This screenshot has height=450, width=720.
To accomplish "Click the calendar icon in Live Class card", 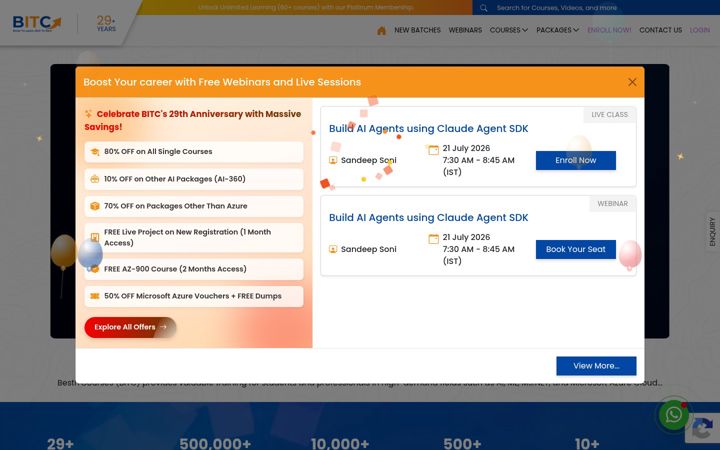I will pyautogui.click(x=433, y=150).
